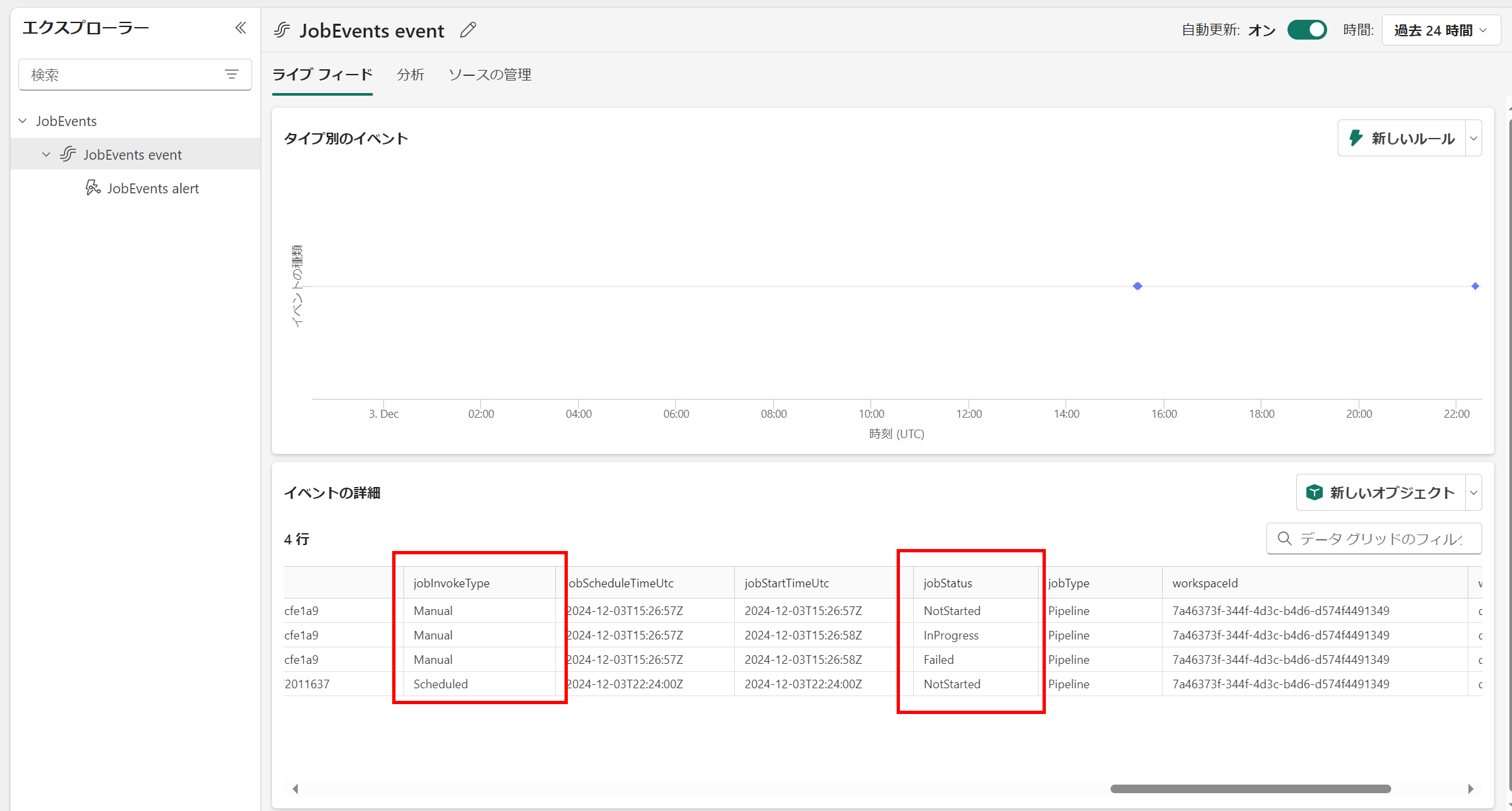Open the 過去 24 時間 time range dropdown
The image size is (1512, 811).
click(1440, 30)
